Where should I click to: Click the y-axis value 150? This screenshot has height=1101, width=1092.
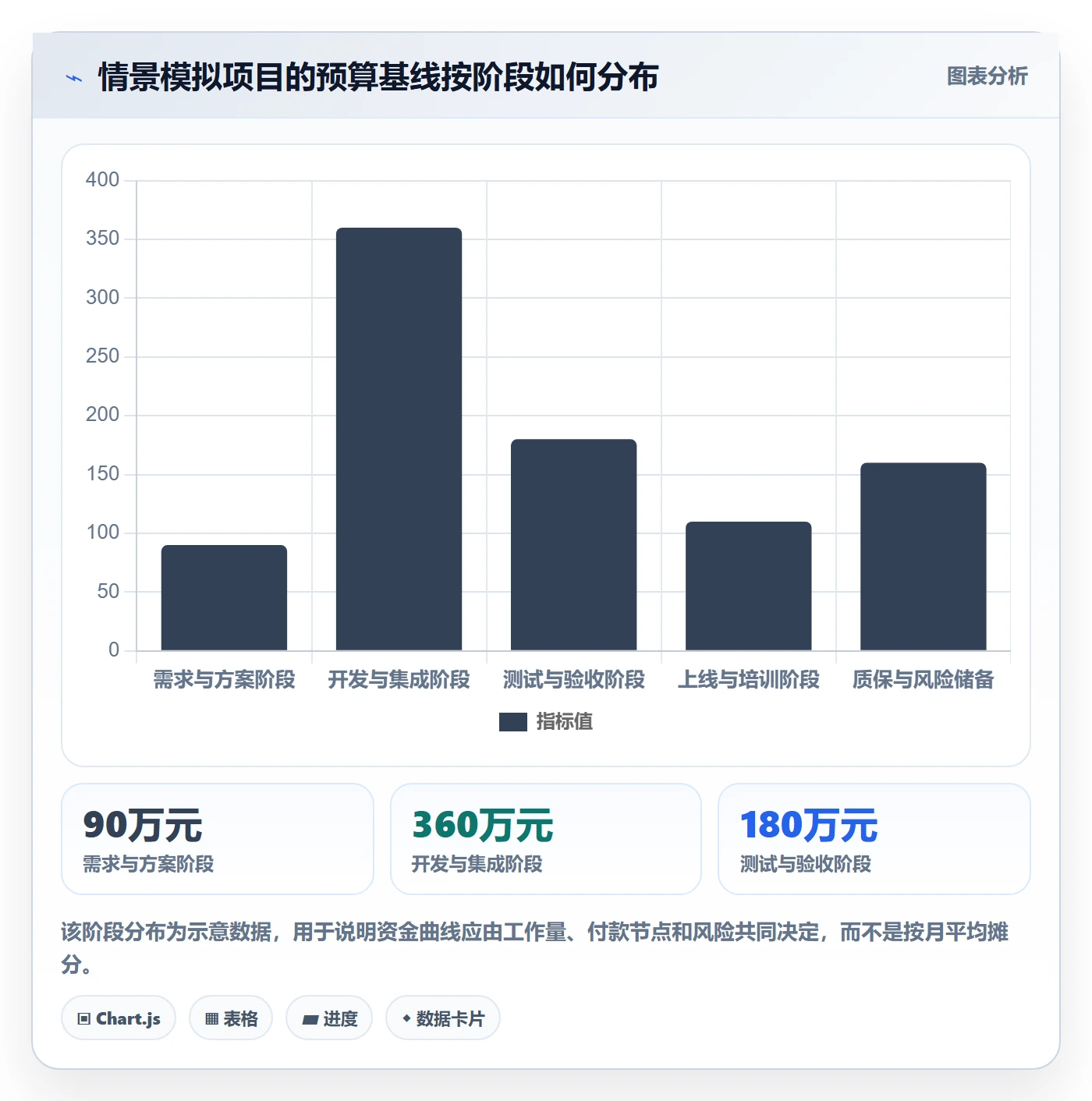click(x=102, y=474)
